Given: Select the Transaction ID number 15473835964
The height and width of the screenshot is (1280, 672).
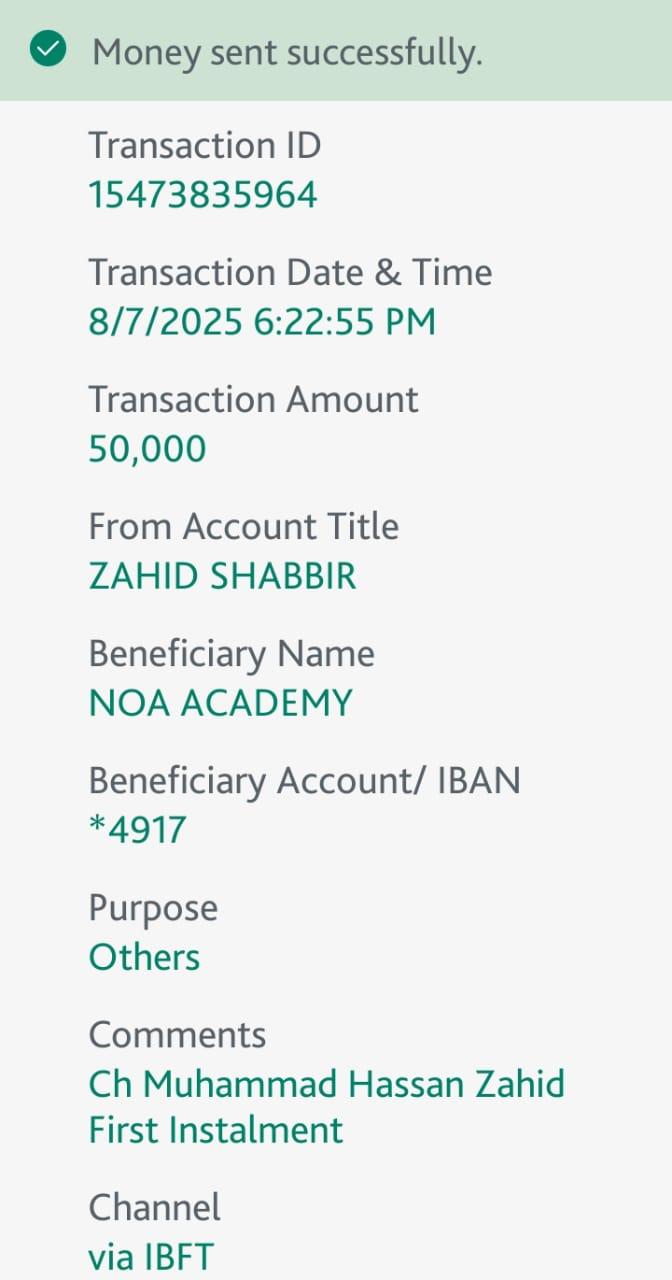Looking at the screenshot, I should coord(203,195).
